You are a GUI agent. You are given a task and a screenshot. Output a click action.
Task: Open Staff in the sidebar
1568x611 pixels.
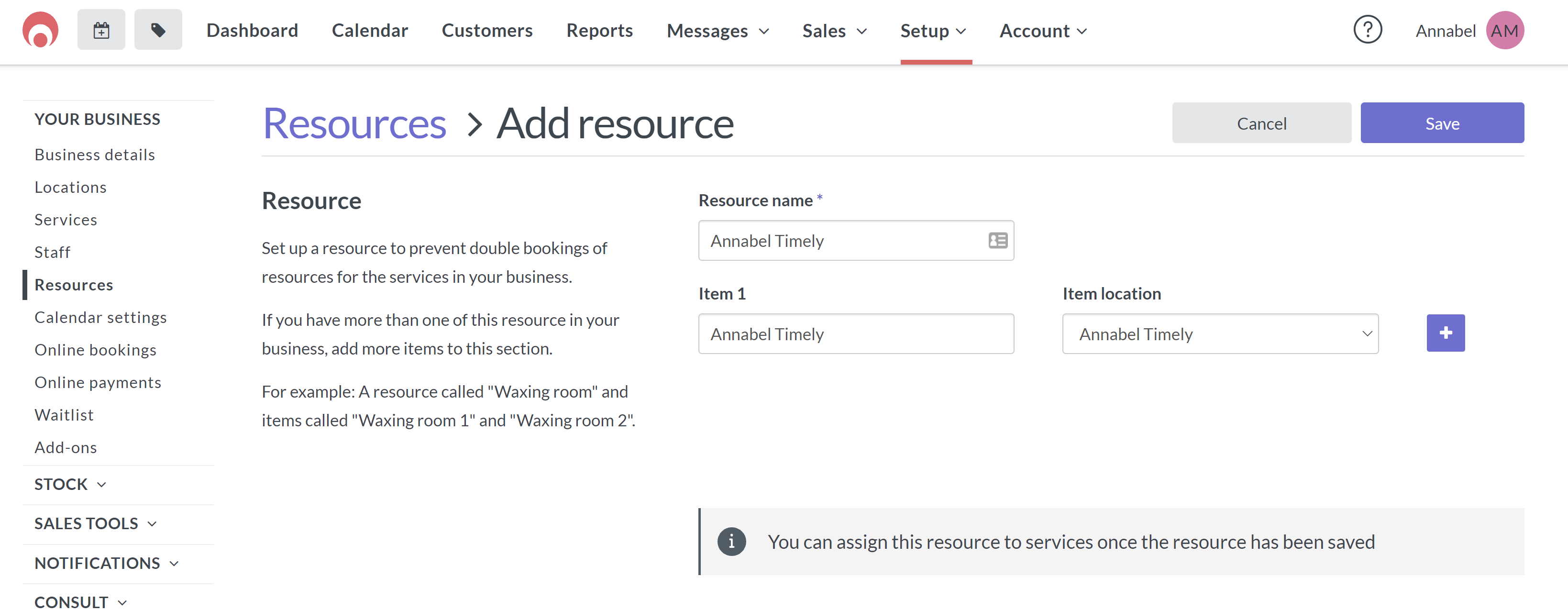[52, 252]
